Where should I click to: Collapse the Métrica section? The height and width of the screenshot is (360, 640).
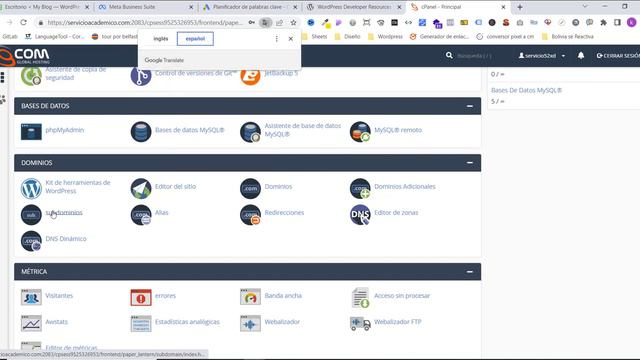[470, 272]
